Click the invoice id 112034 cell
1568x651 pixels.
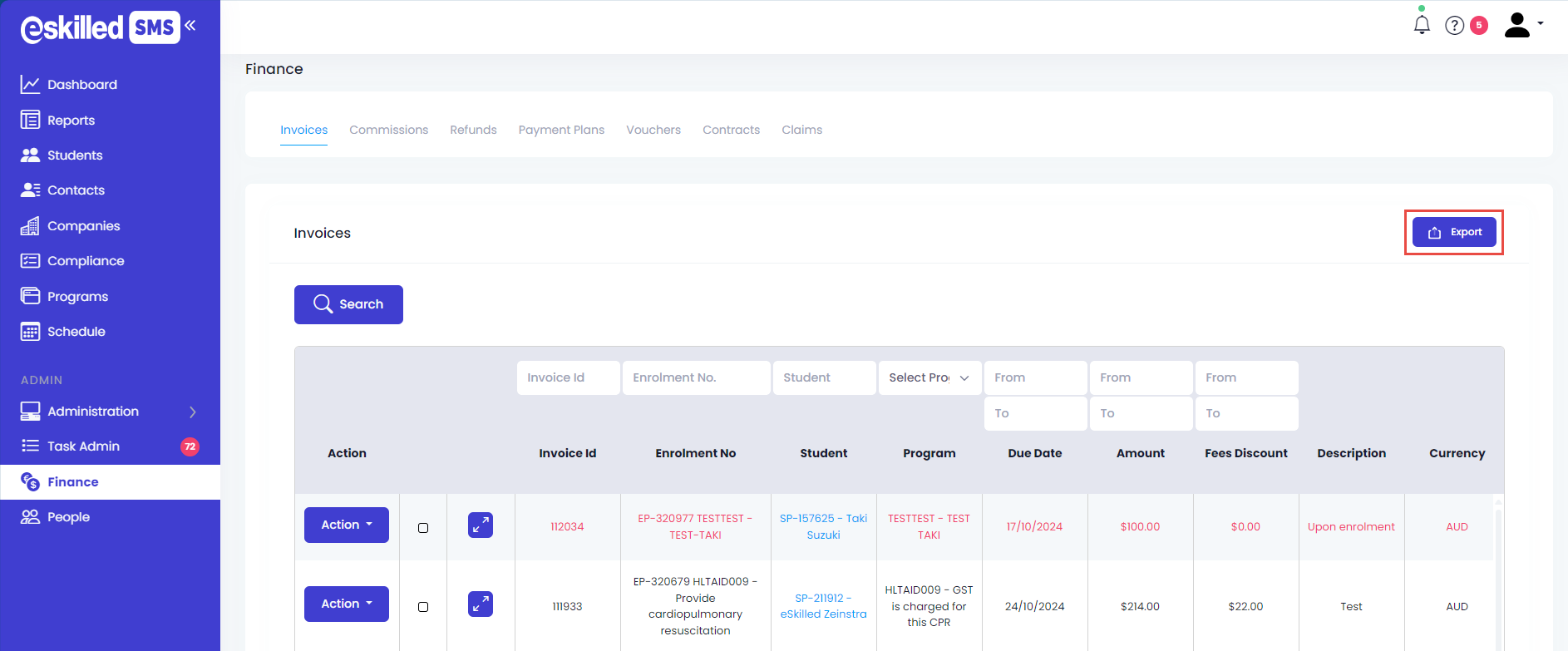point(568,527)
